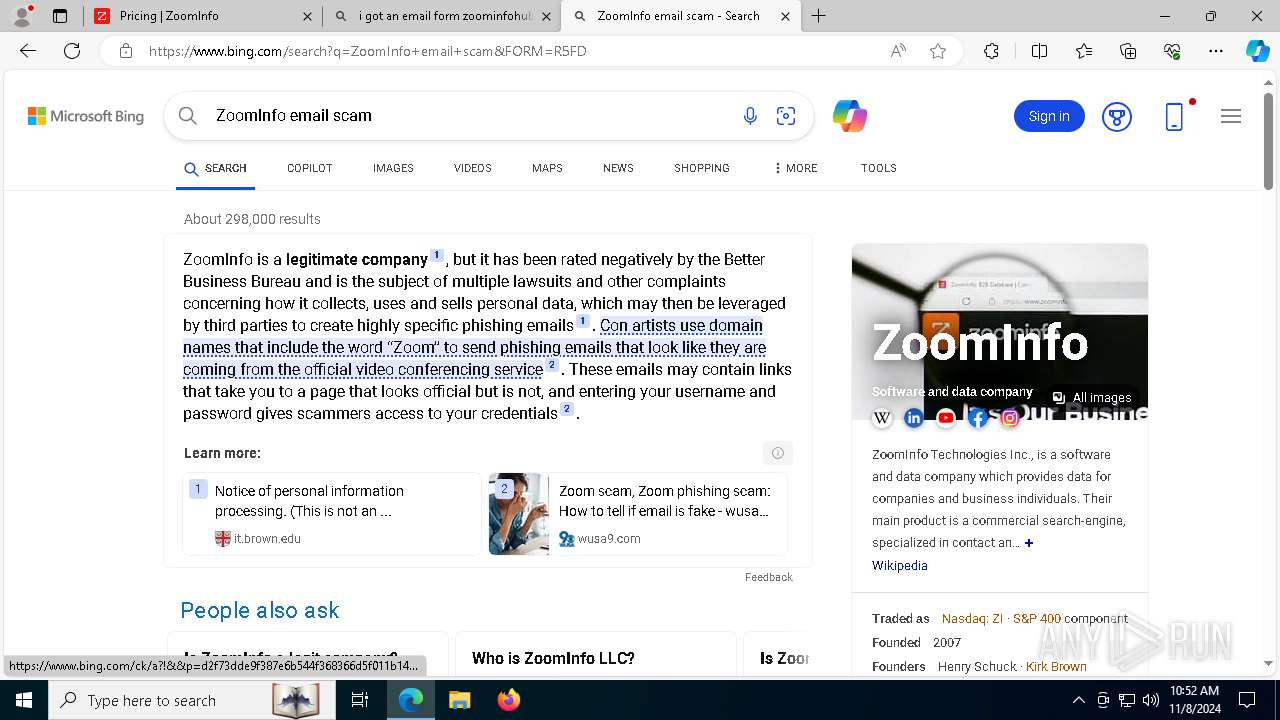Select the COPILOT search tab
The width and height of the screenshot is (1280, 720).
pos(309,168)
